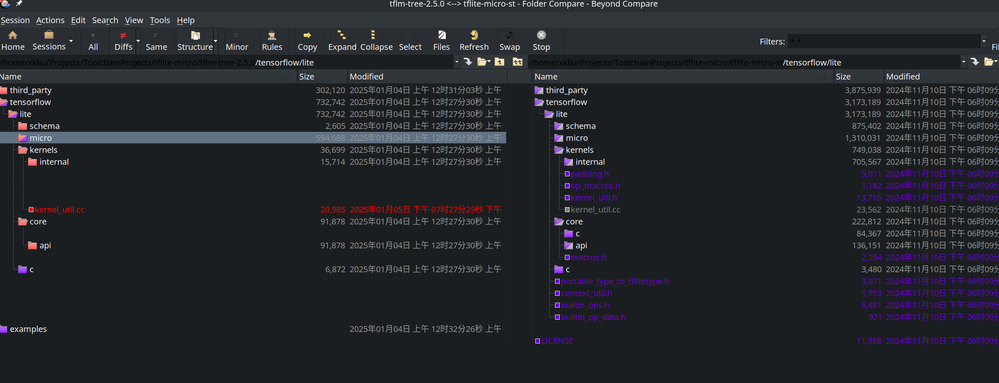Toggle Minor differences button
This screenshot has width=999, height=383.
[237, 41]
